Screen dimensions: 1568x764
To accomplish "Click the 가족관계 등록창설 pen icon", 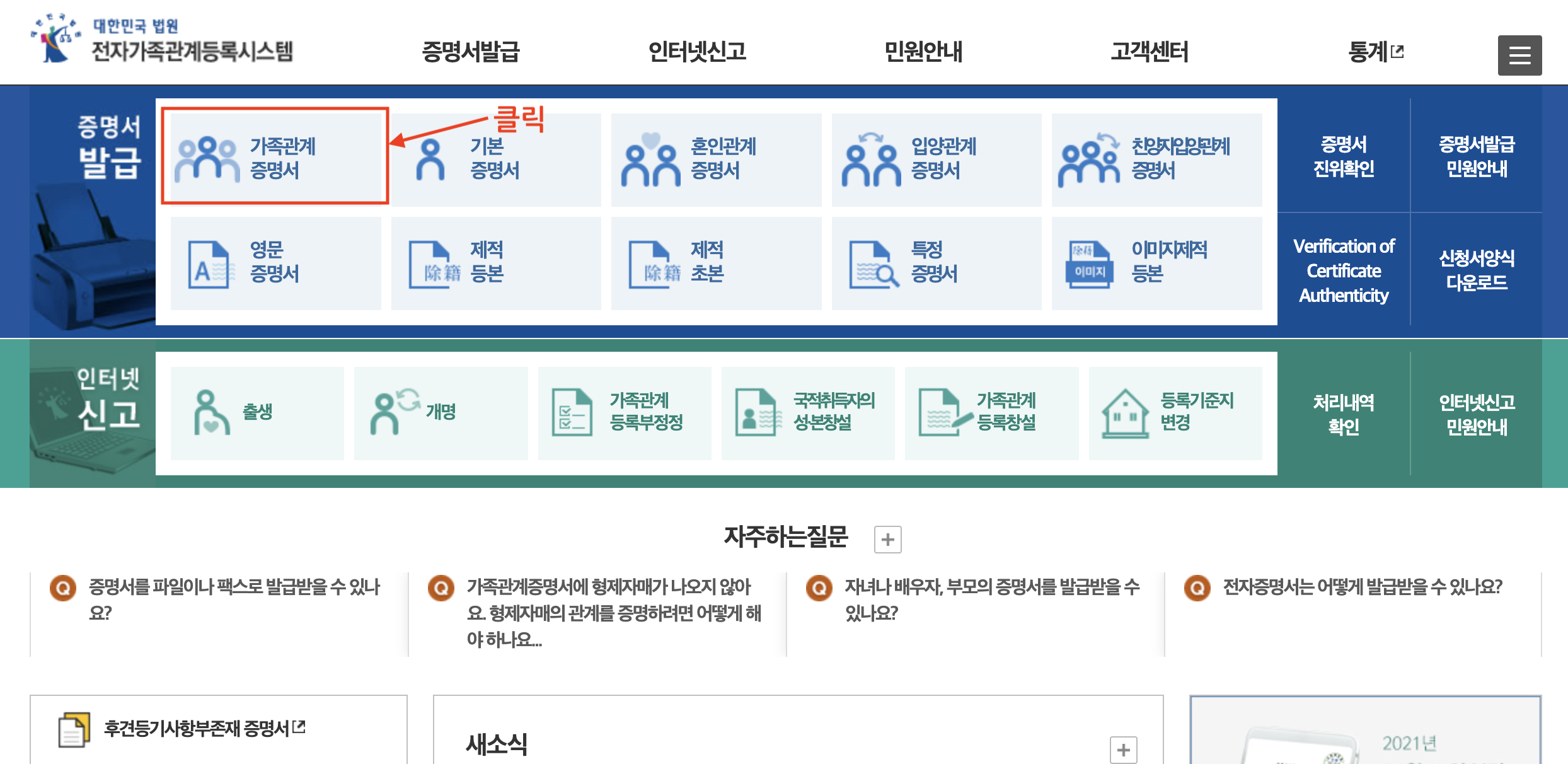I will tap(945, 412).
